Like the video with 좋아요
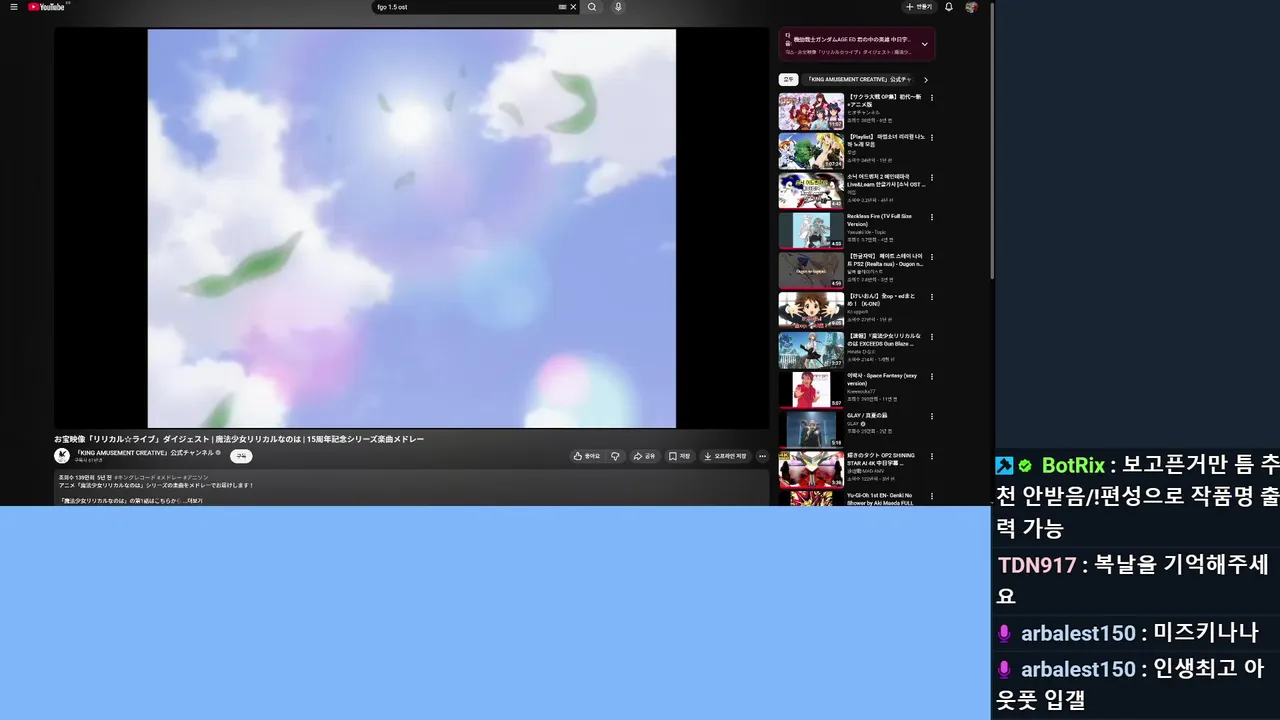 point(587,456)
